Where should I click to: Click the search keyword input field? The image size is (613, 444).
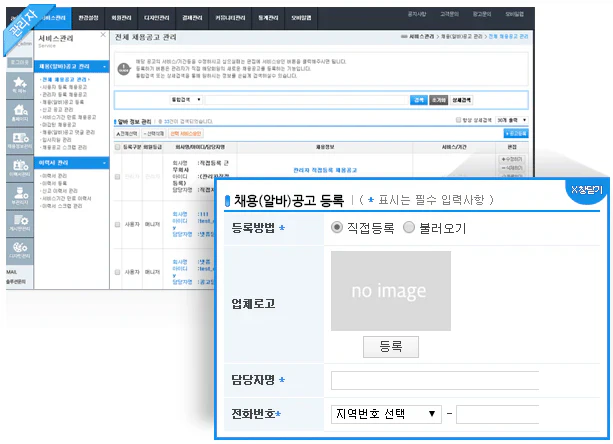click(x=306, y=100)
